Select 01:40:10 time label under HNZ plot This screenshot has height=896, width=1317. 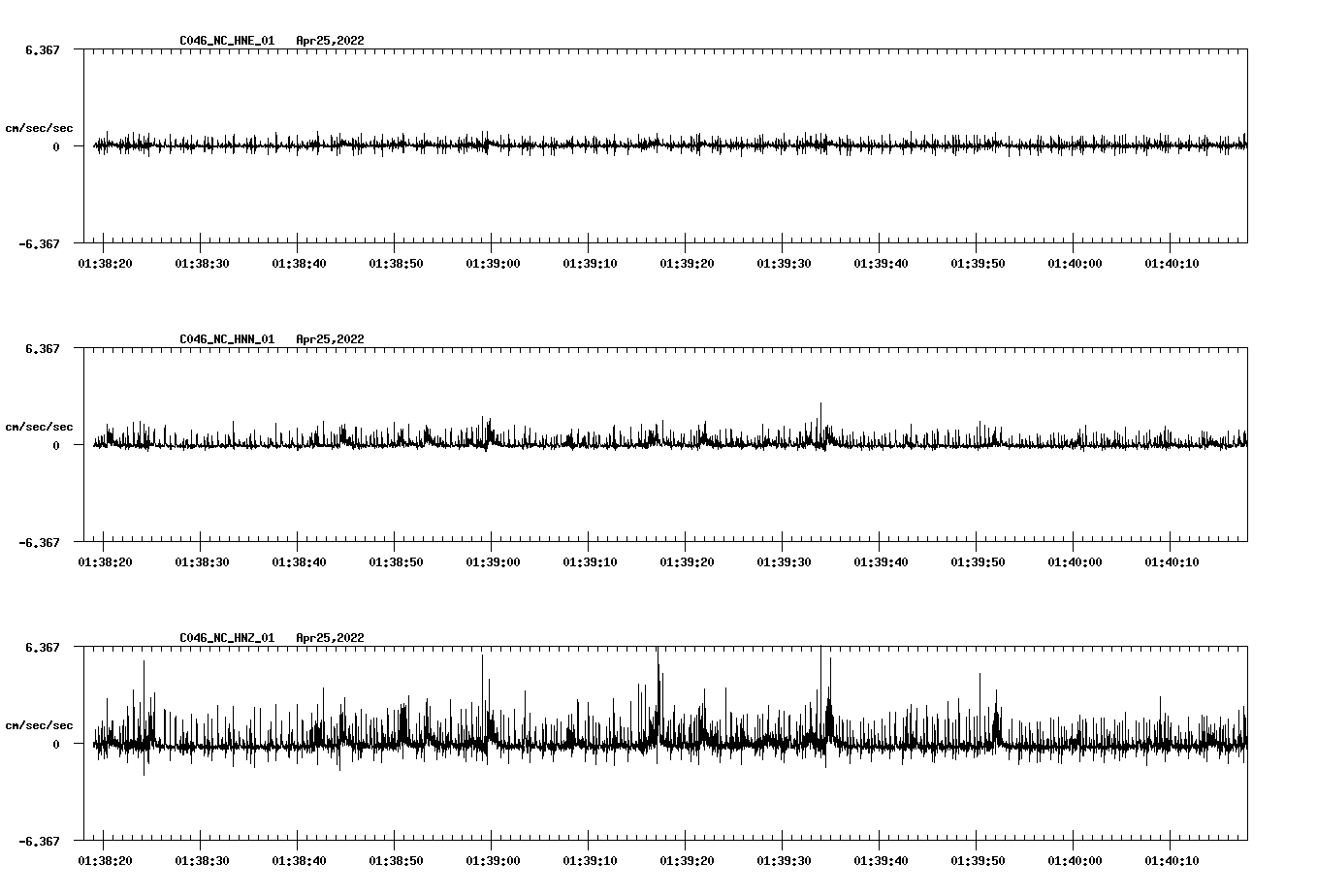1172,861
